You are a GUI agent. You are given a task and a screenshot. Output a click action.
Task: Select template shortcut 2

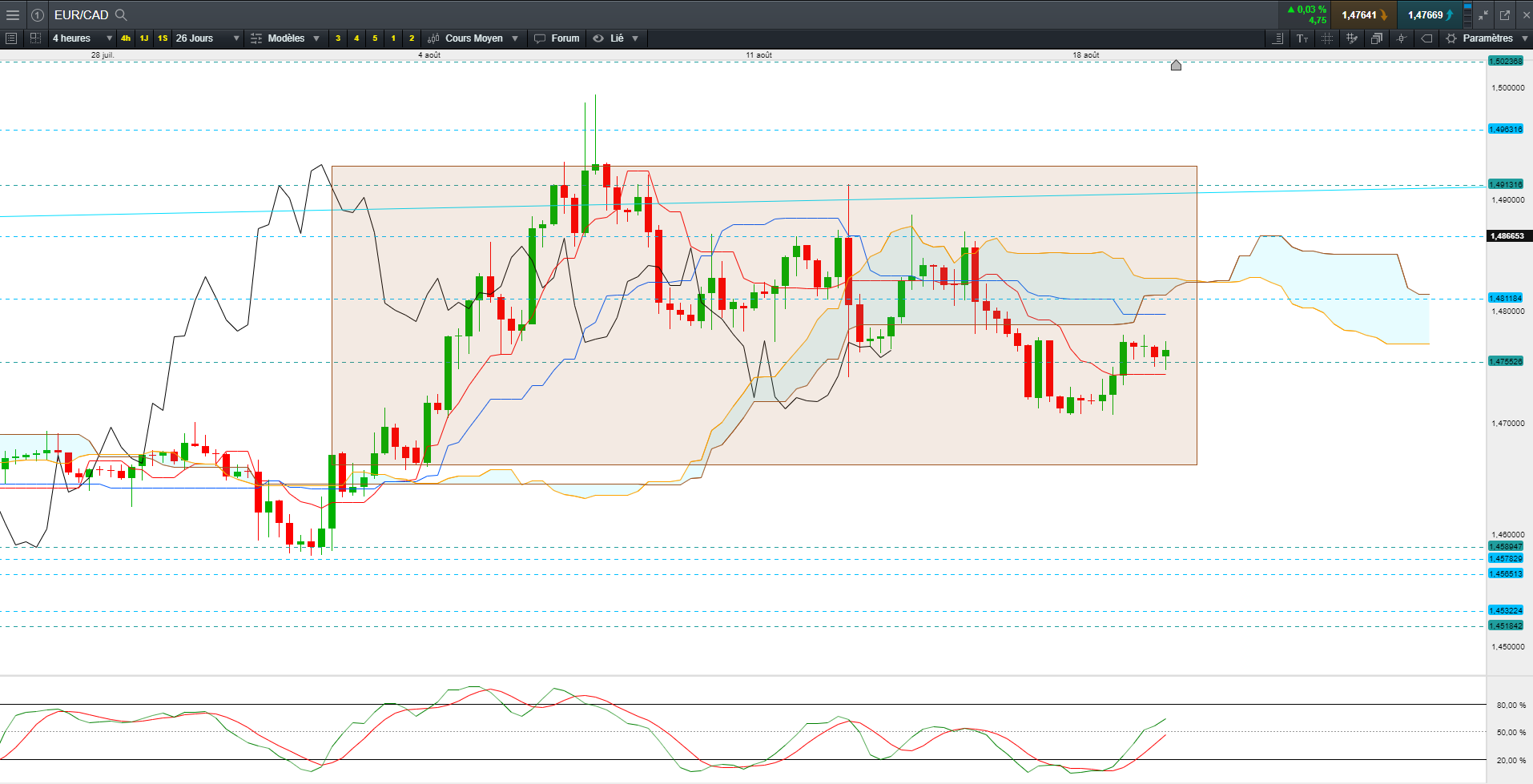(412, 38)
